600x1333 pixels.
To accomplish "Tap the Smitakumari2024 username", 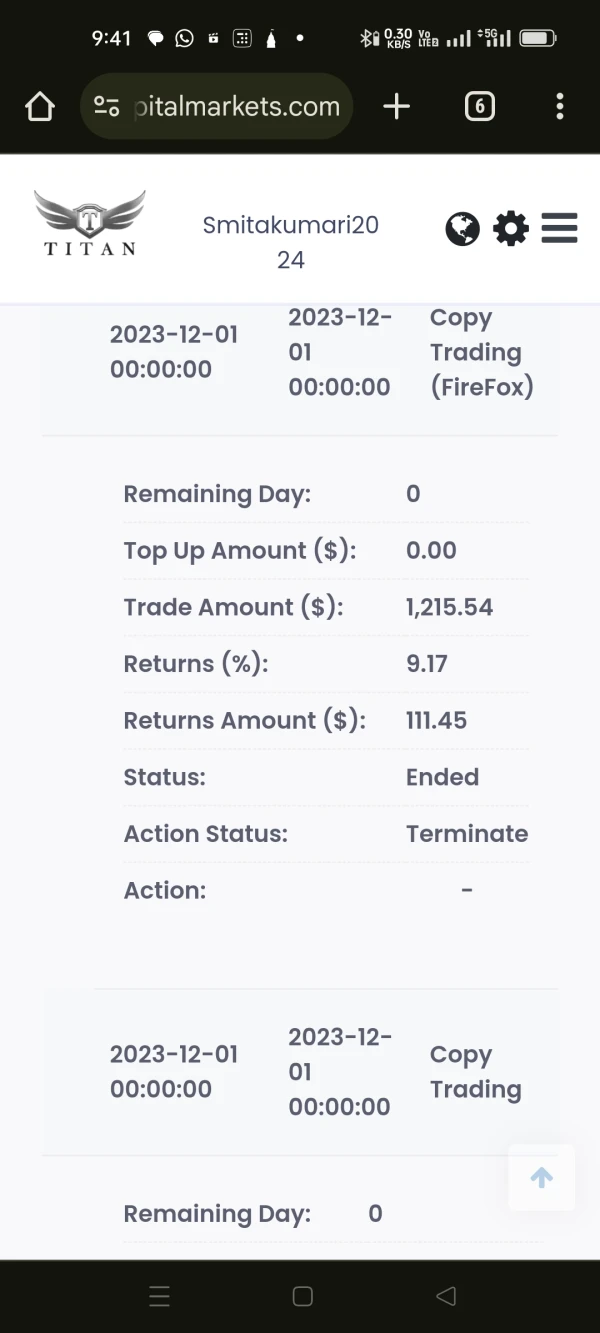I will point(290,242).
